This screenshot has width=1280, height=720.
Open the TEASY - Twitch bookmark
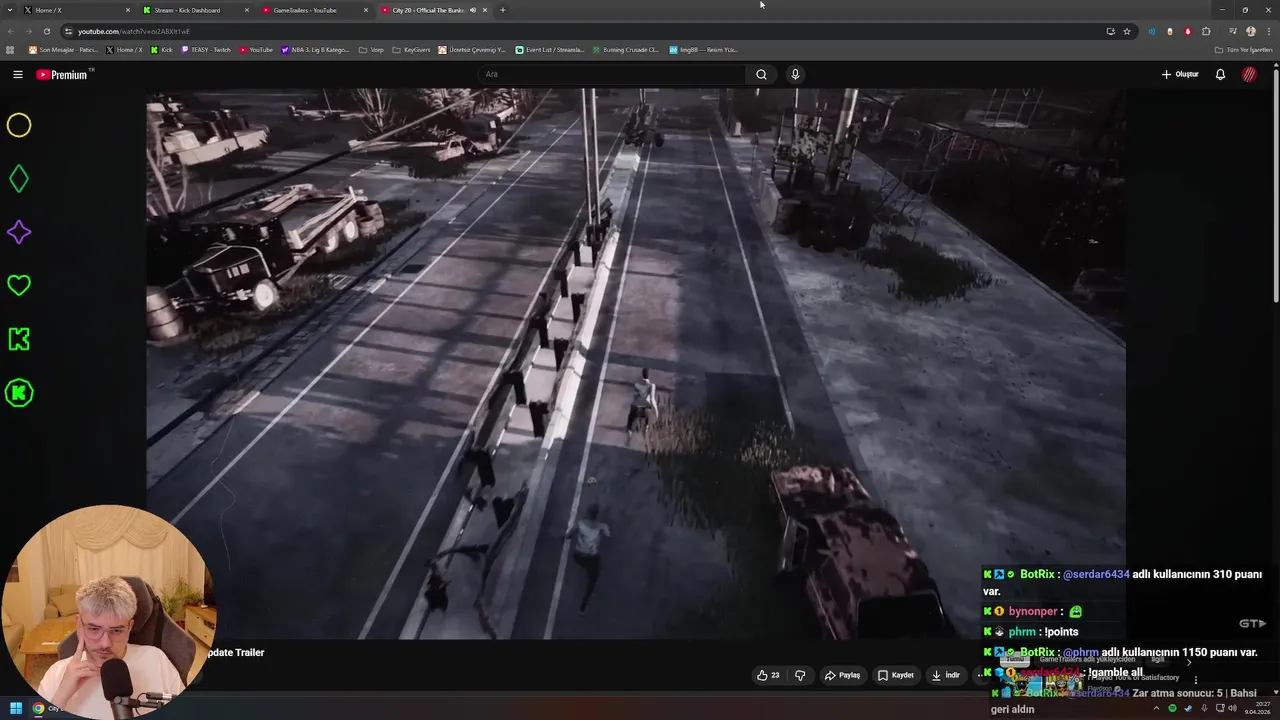205,49
